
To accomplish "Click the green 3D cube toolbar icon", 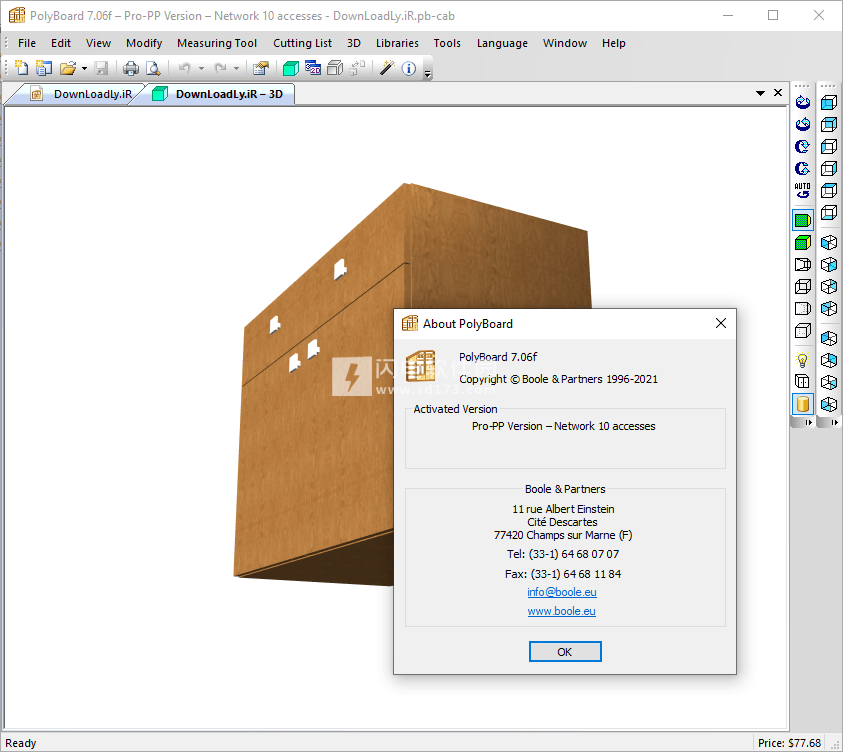I will pos(290,68).
